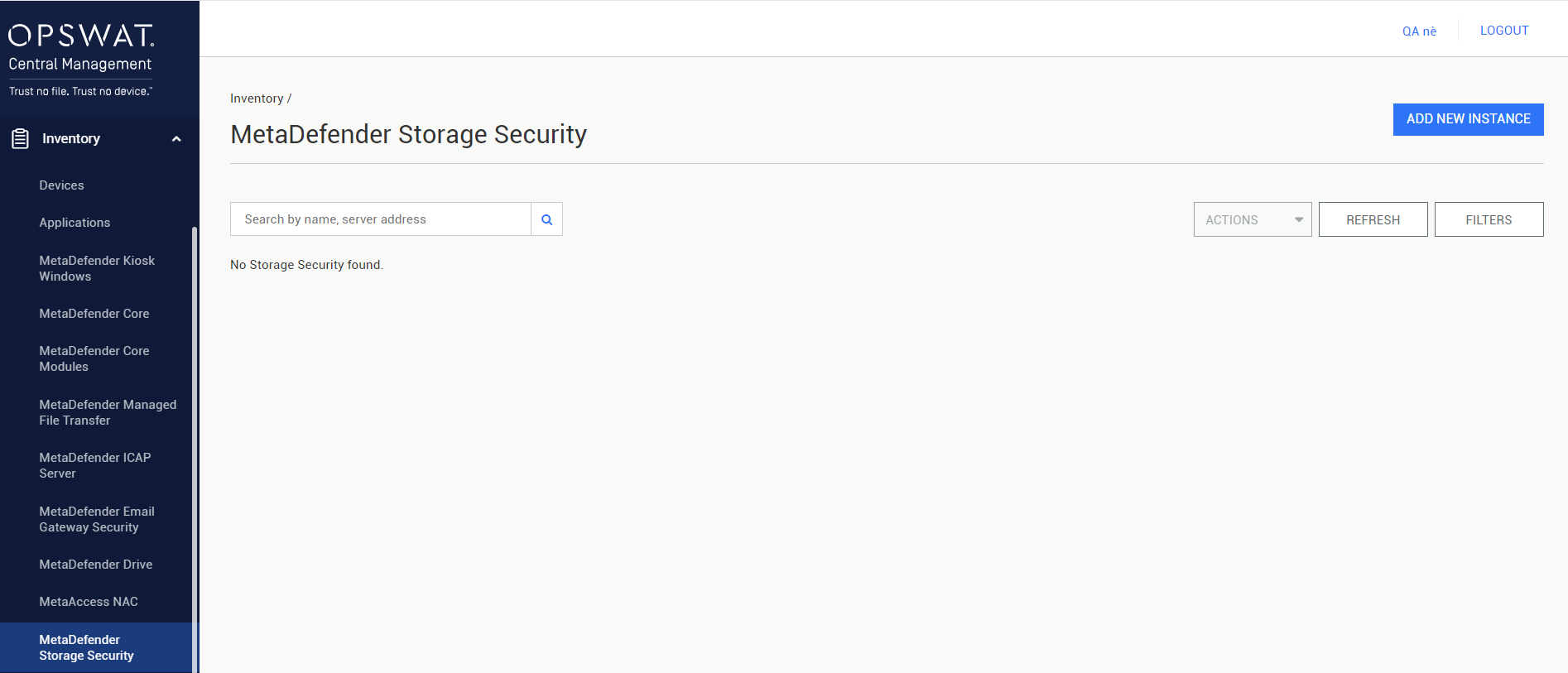This screenshot has height=673, width=1568.
Task: Click the Logout link
Action: [1504, 31]
